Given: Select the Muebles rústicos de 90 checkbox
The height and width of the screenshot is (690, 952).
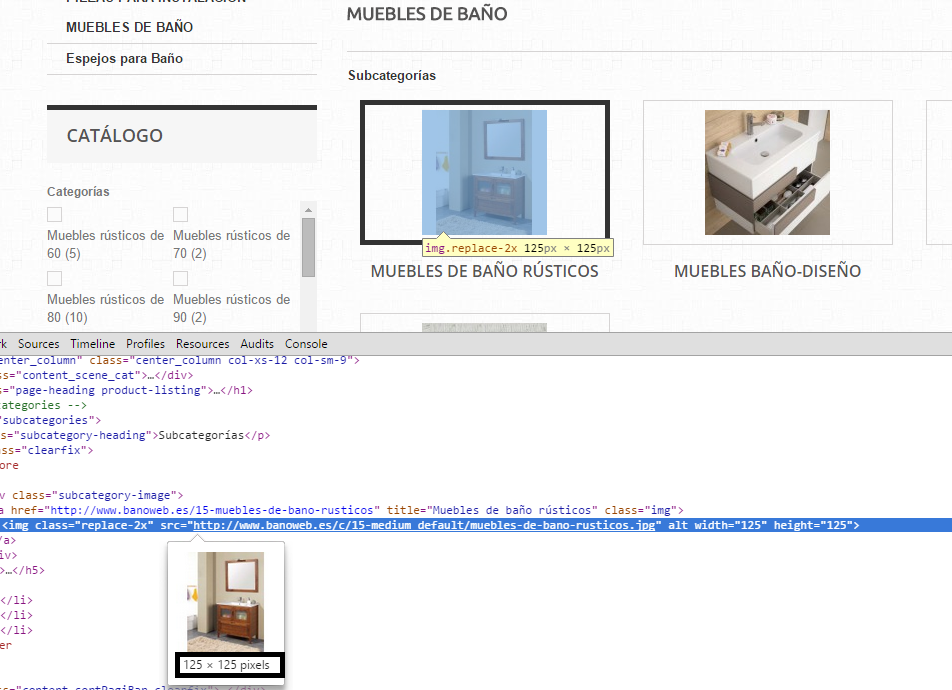Looking at the screenshot, I should (x=181, y=279).
